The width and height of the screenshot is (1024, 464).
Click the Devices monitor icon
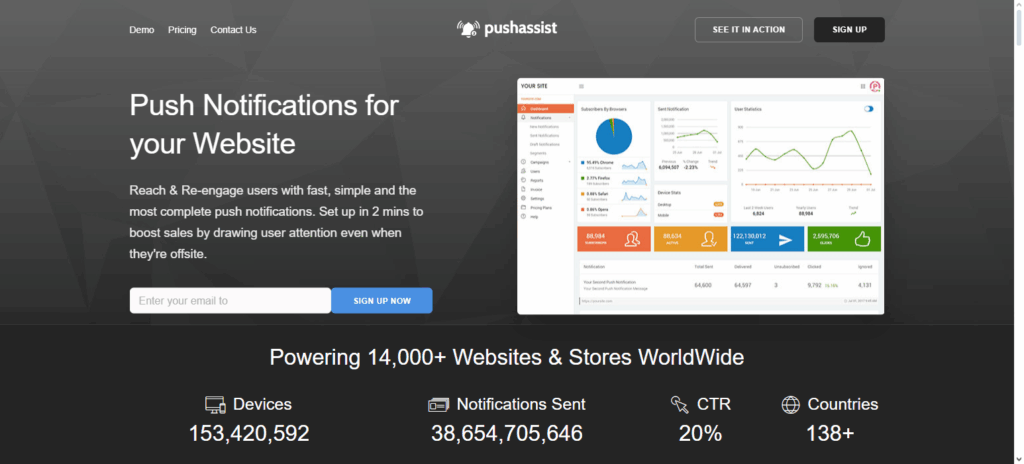point(216,405)
